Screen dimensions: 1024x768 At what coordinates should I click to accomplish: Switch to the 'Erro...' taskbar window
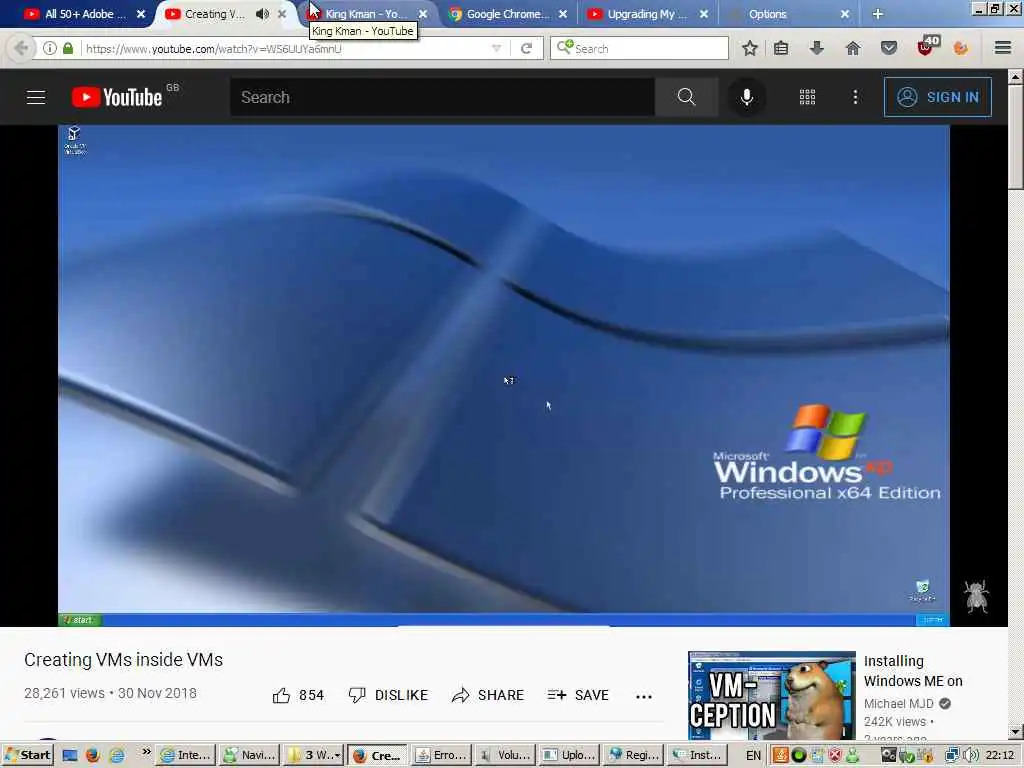(x=441, y=756)
